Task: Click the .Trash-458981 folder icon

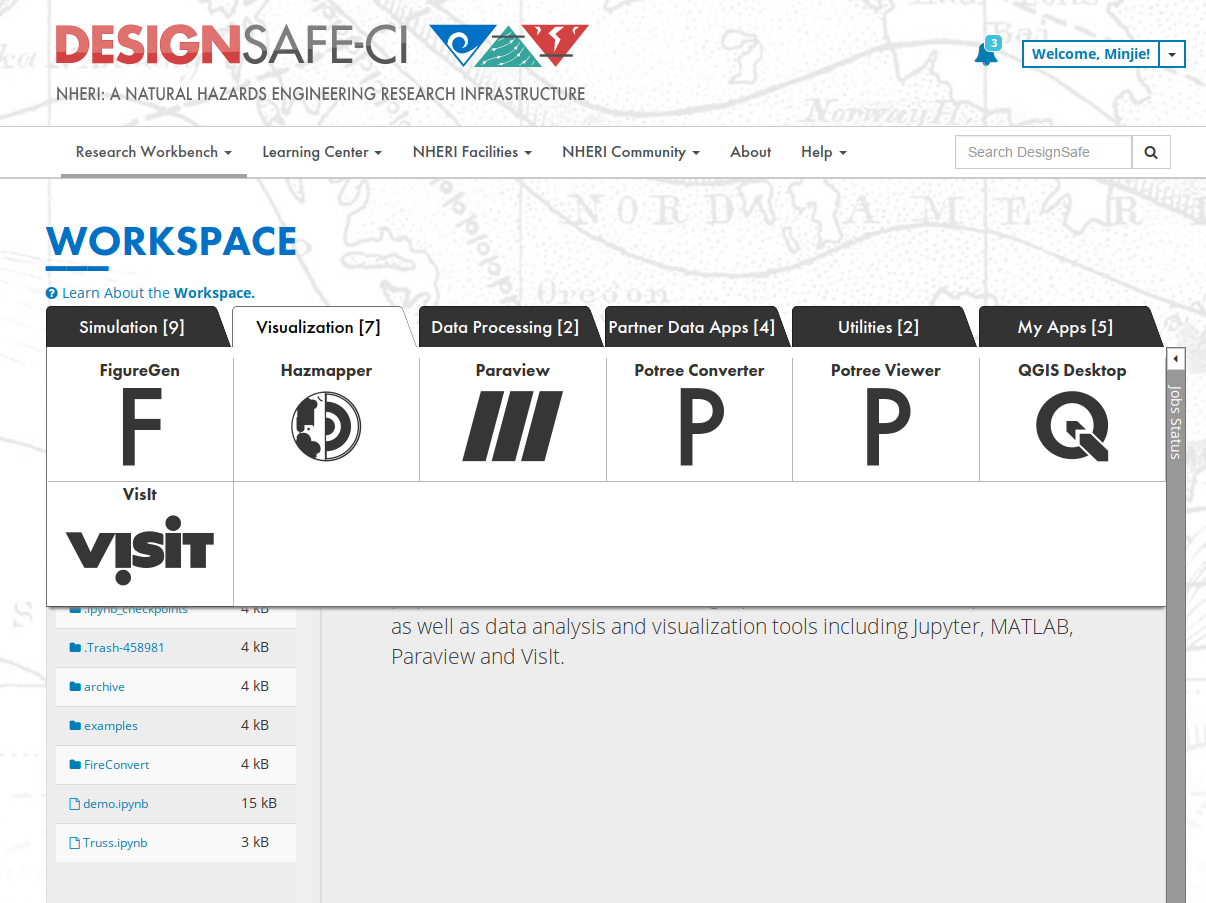Action: 75,648
